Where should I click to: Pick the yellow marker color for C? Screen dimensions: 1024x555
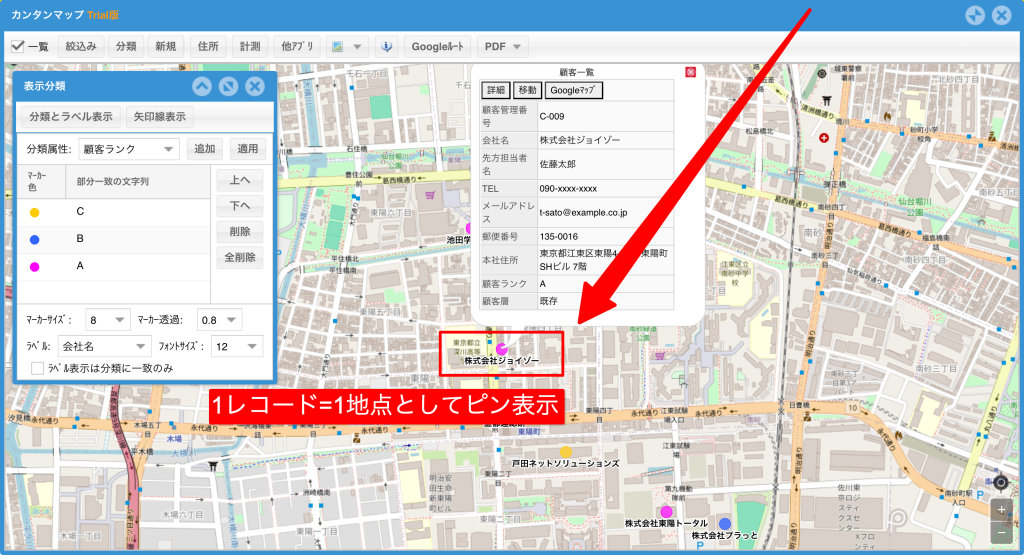point(35,212)
